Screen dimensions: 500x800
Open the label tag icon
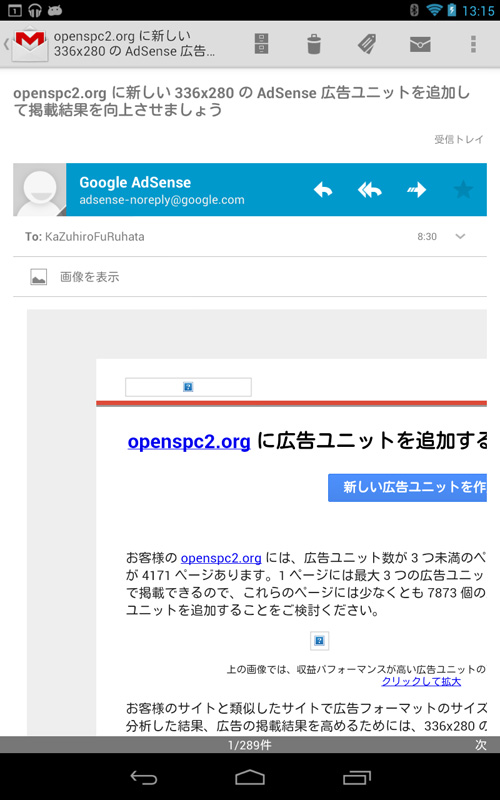[367, 44]
